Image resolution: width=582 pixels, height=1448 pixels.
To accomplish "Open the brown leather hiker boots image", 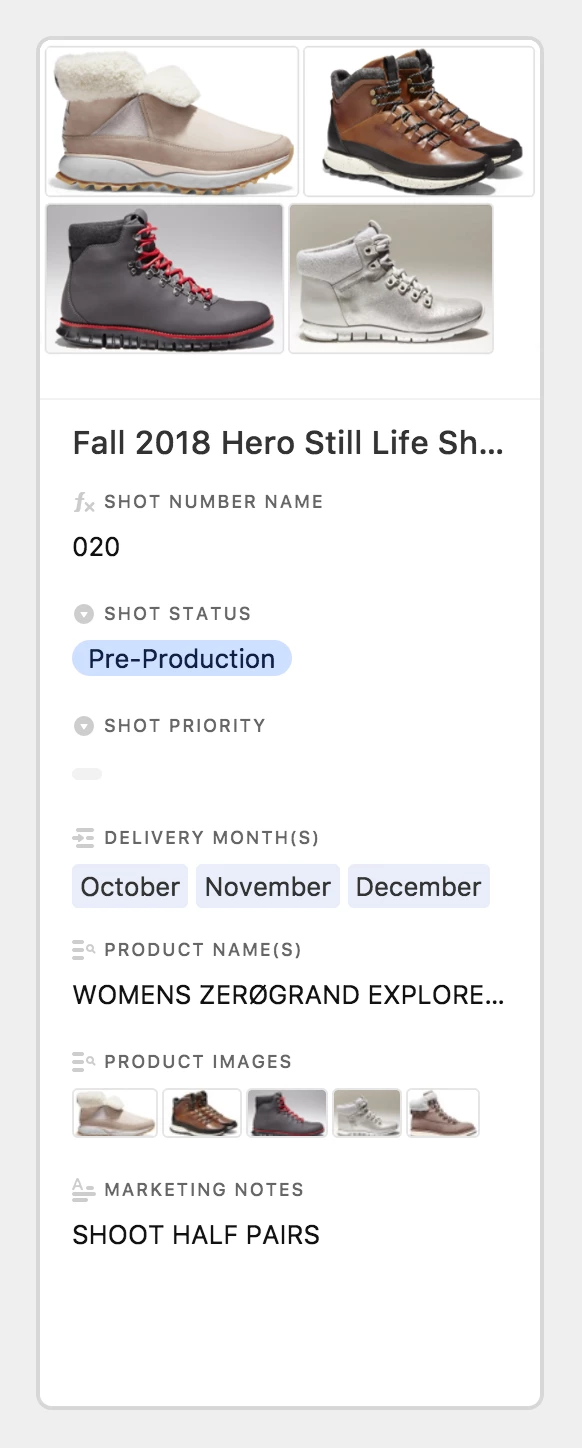I will tap(419, 121).
